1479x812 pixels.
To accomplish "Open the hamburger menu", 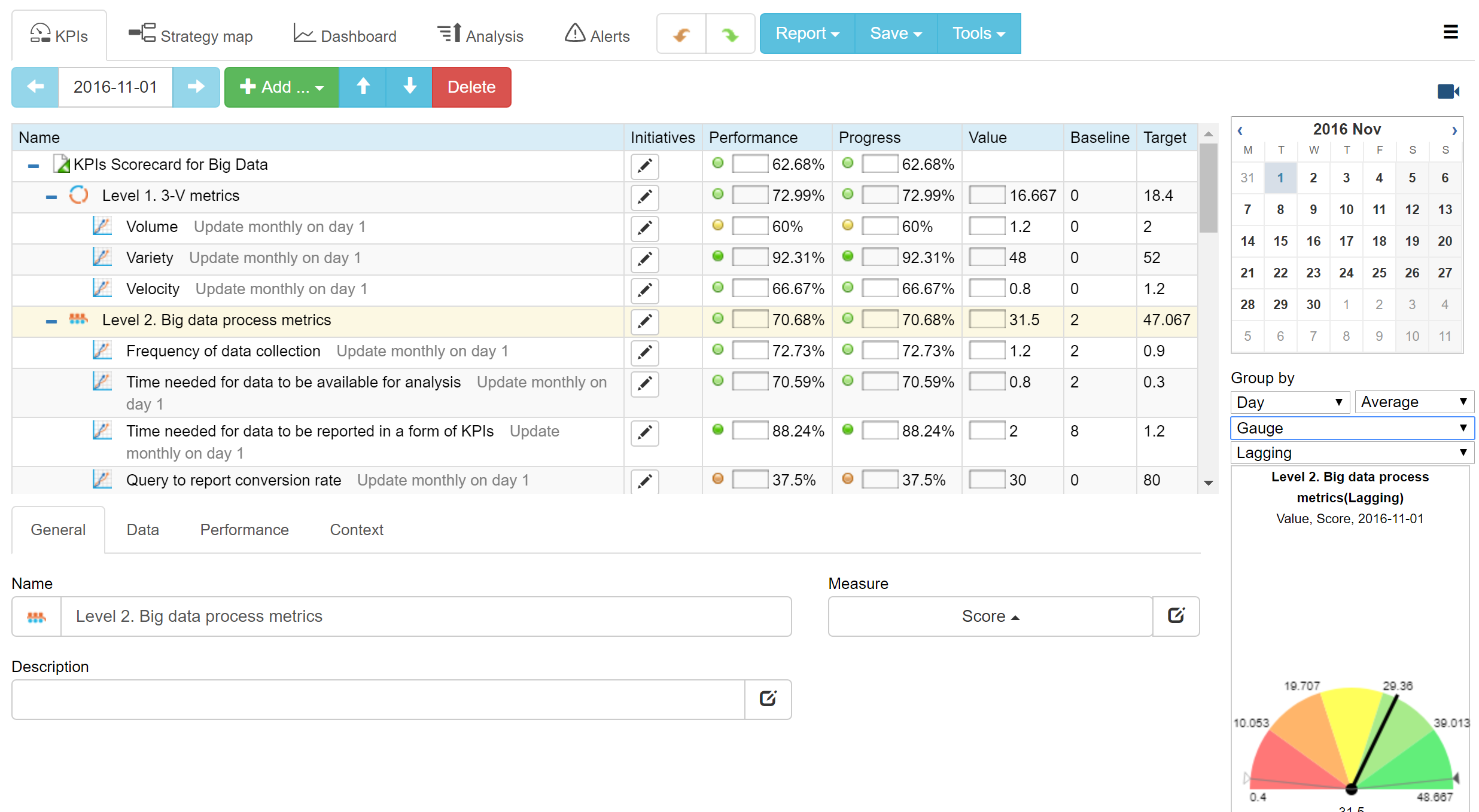I will (1451, 32).
